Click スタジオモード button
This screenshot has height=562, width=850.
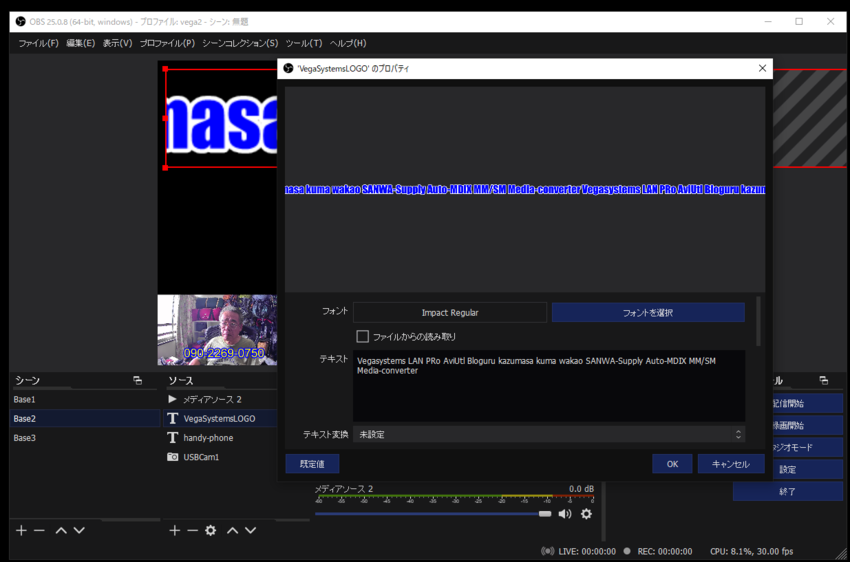pyautogui.click(x=808, y=448)
